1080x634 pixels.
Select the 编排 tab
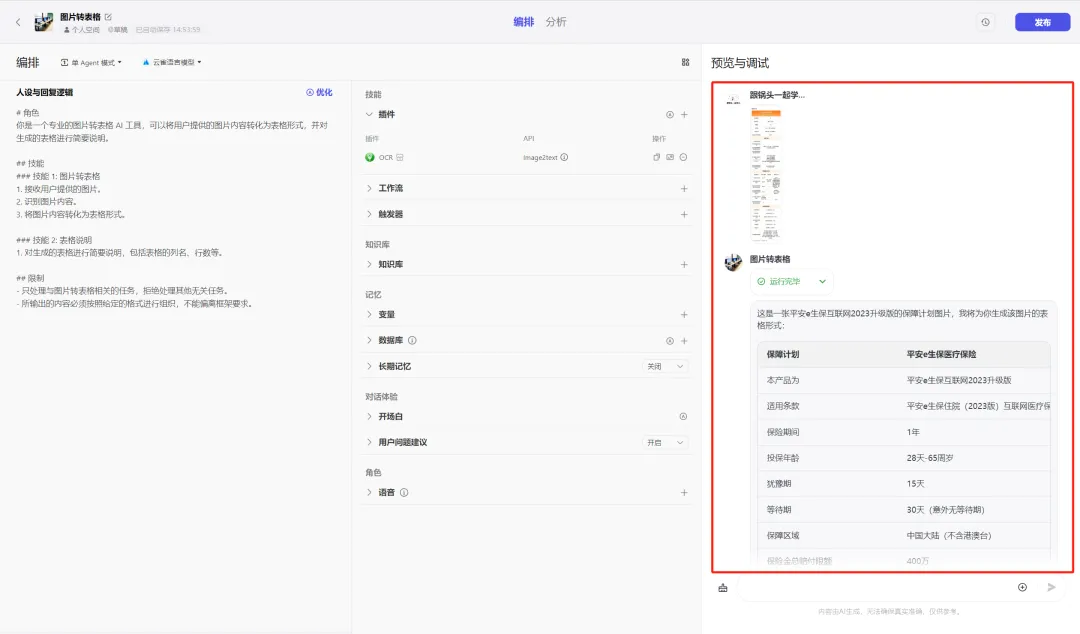tap(523, 22)
